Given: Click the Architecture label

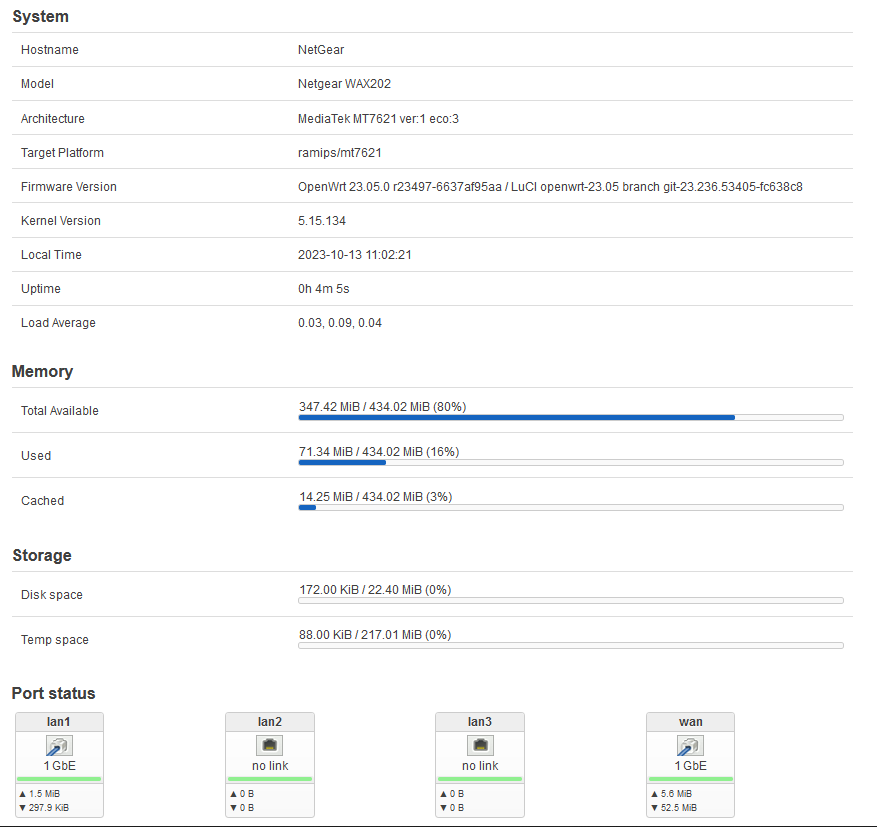Looking at the screenshot, I should (x=53, y=119).
